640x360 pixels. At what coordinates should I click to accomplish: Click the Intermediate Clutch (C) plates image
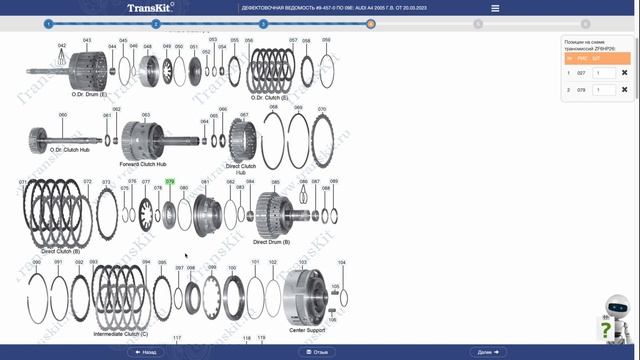point(121,297)
